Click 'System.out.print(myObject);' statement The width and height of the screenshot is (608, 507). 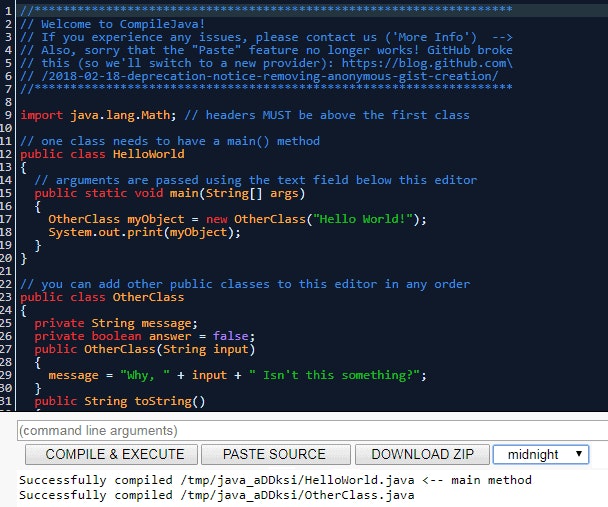tap(144, 232)
